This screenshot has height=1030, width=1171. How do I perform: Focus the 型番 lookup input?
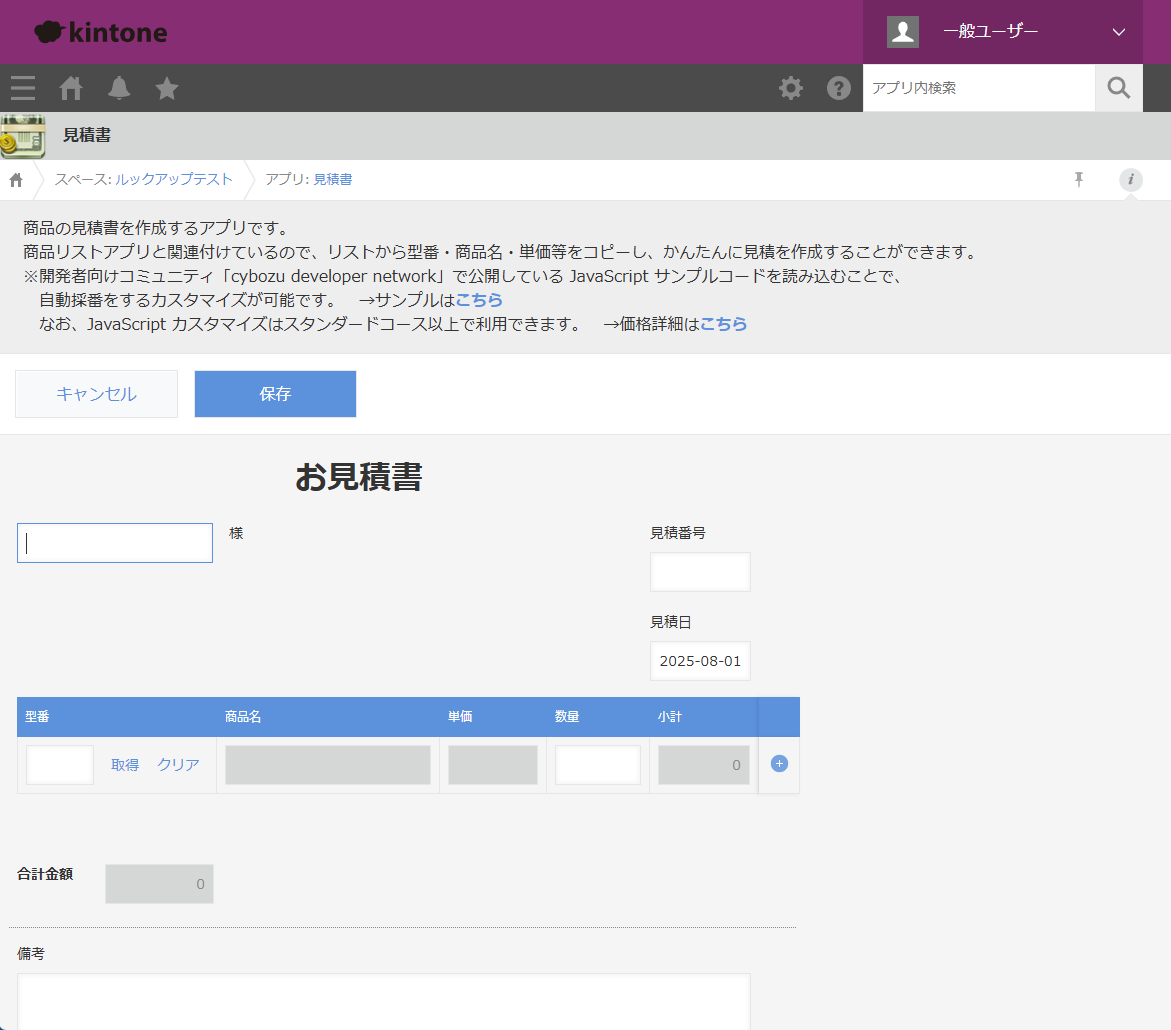[x=60, y=765]
